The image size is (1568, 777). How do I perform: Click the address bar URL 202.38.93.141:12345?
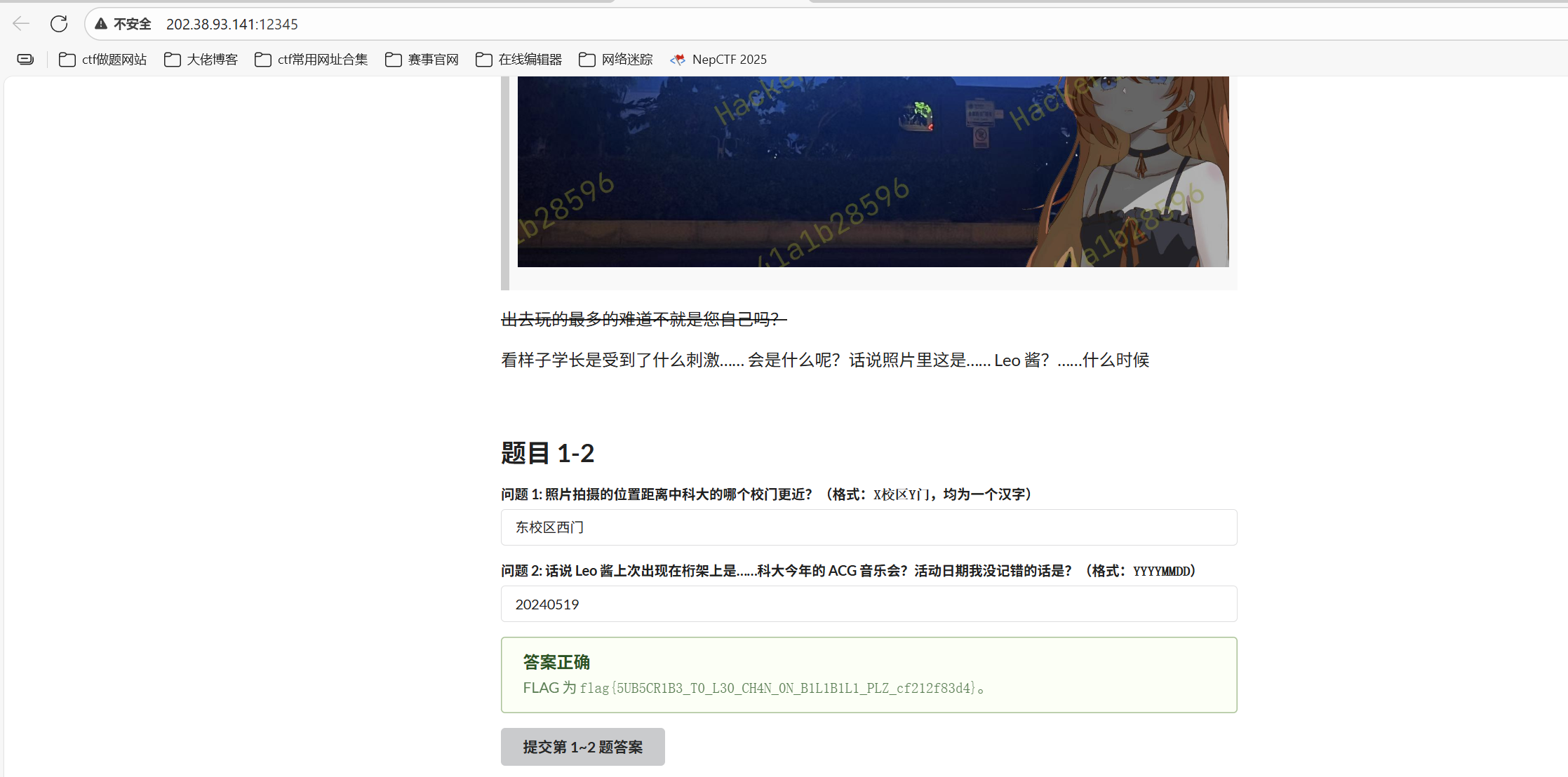(232, 24)
